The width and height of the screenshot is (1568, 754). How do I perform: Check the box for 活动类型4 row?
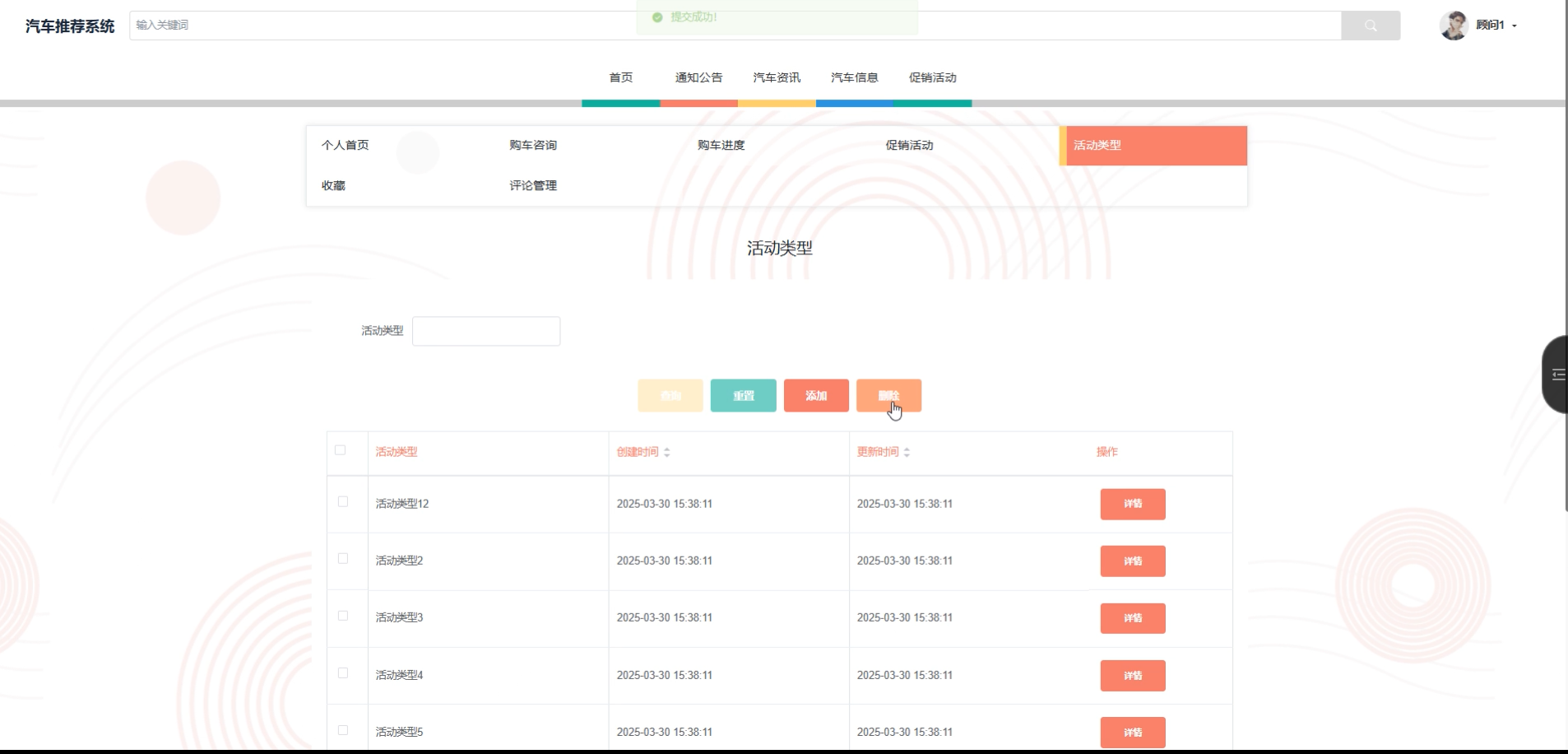(343, 673)
